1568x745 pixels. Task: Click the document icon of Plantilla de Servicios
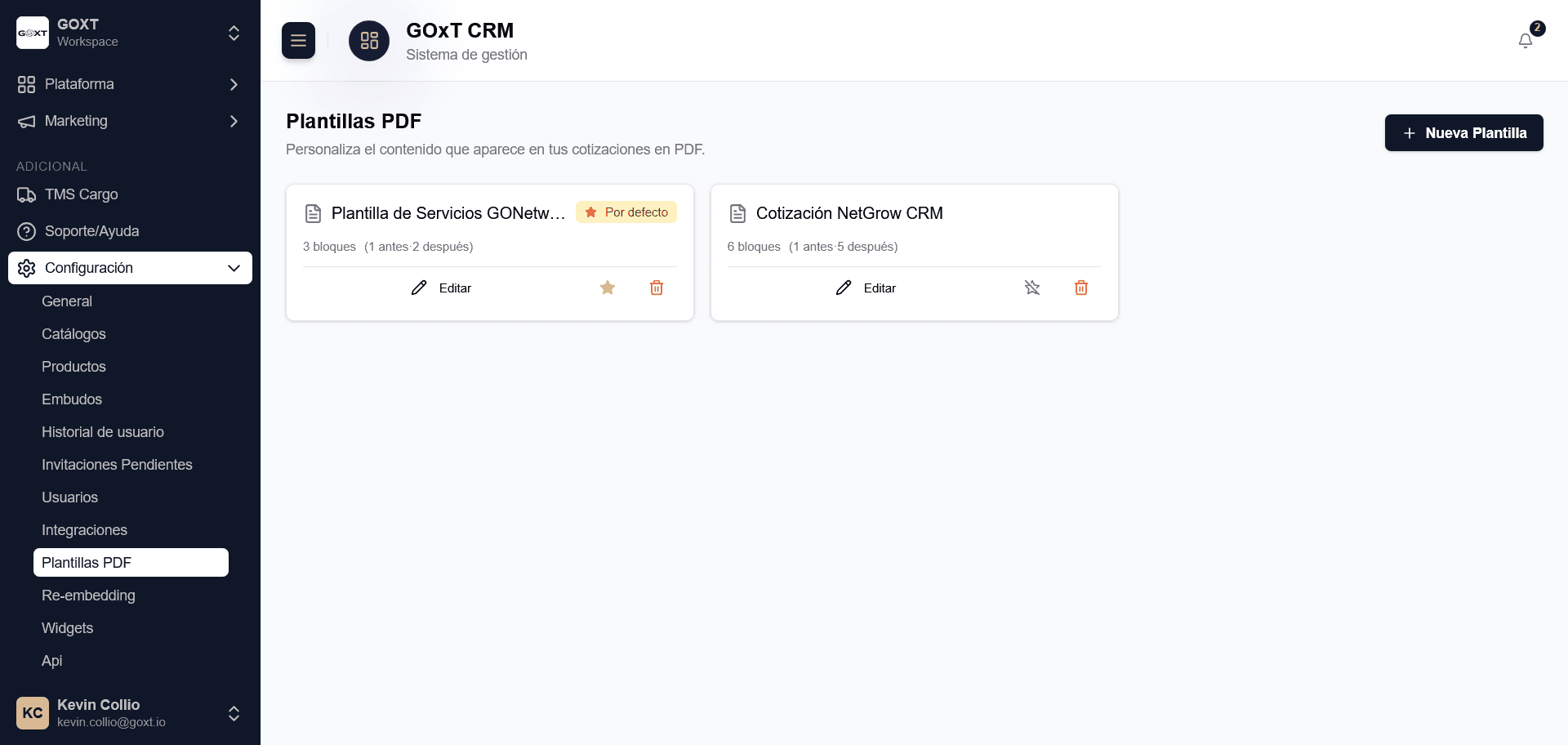click(x=313, y=214)
